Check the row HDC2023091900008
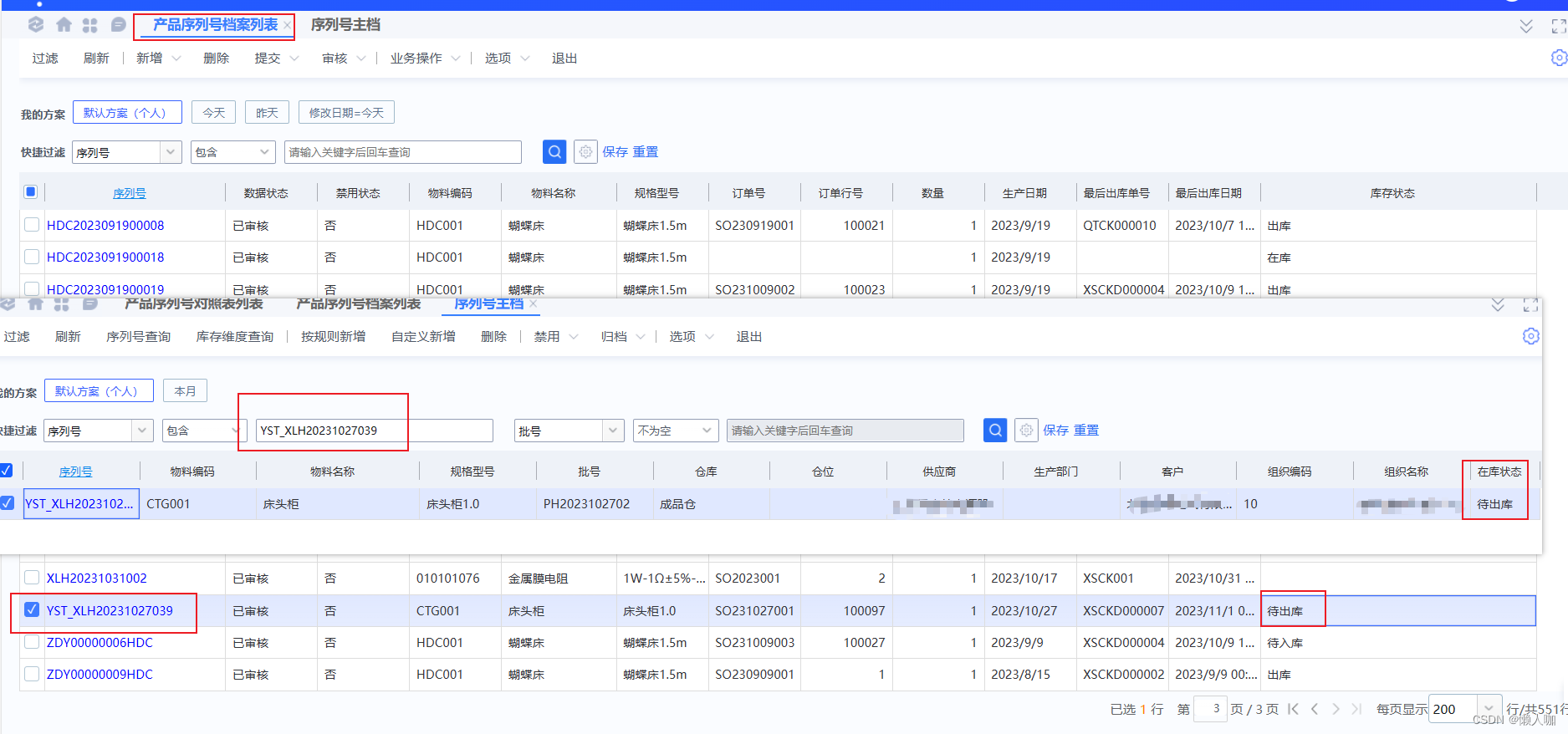The width and height of the screenshot is (1568, 734). (x=32, y=225)
